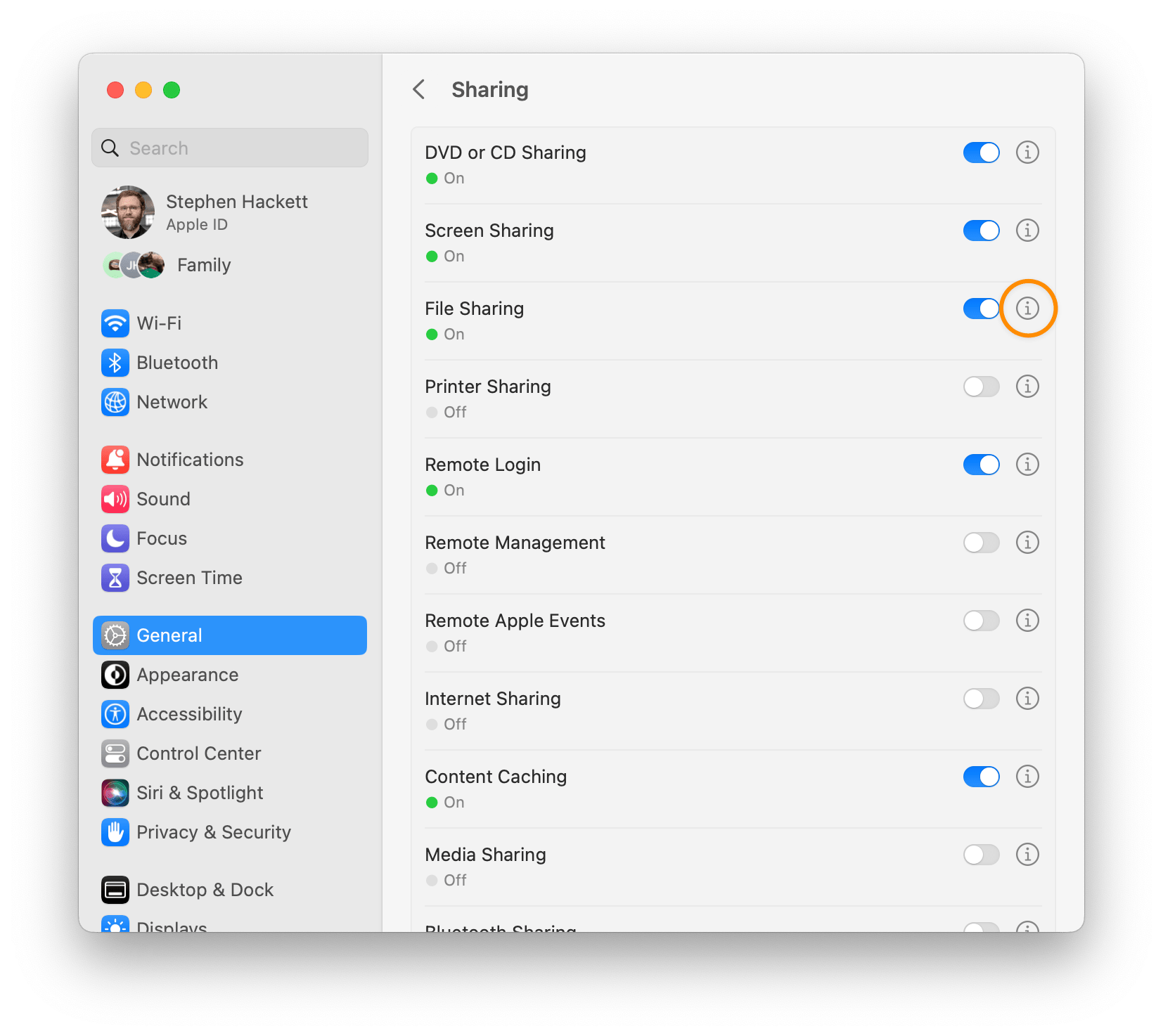This screenshot has width=1163, height=1036.
Task: Click the Search field
Action: point(229,148)
